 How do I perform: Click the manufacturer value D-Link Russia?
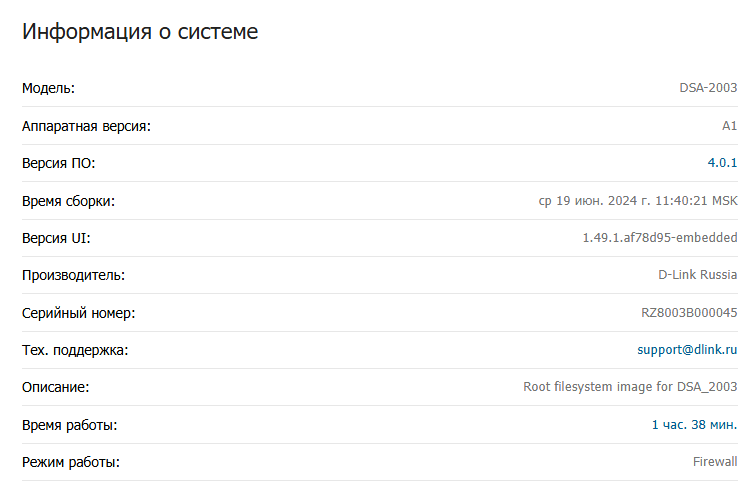click(697, 275)
